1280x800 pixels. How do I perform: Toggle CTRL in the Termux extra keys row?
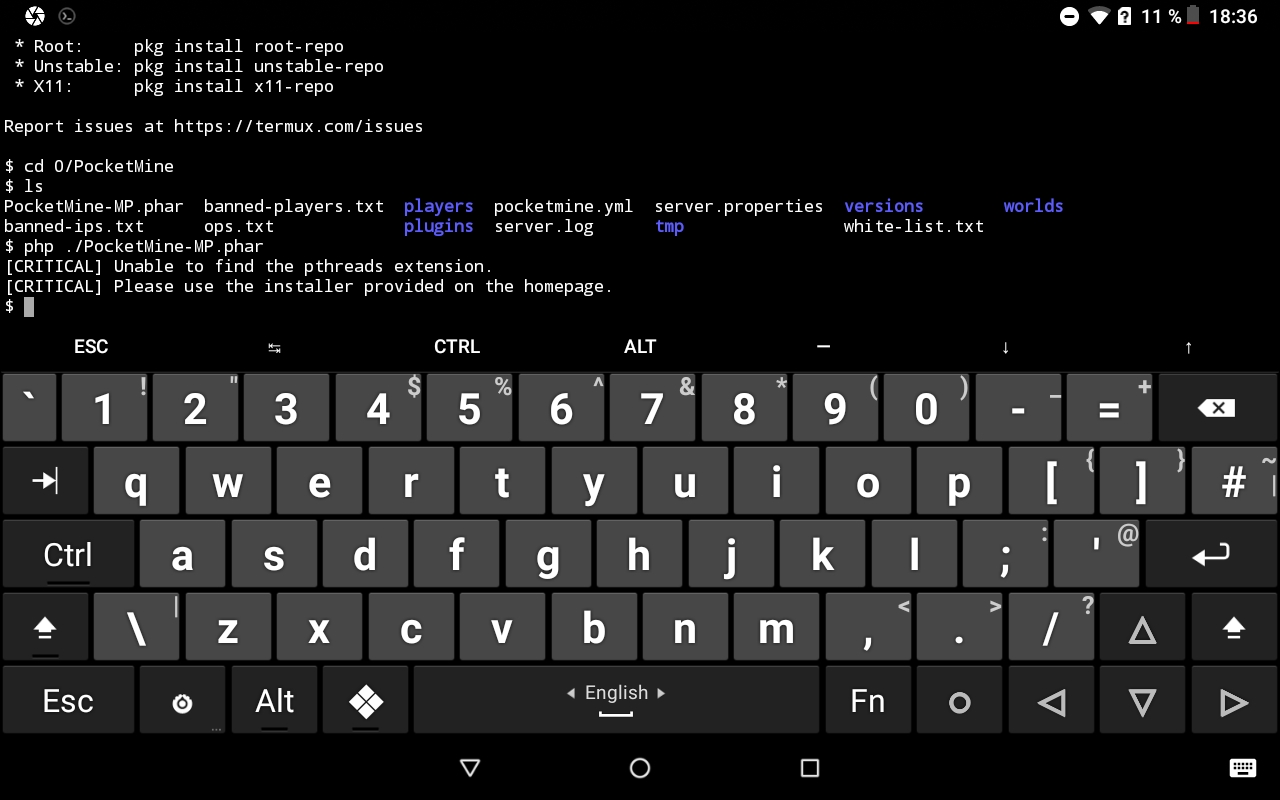457,347
